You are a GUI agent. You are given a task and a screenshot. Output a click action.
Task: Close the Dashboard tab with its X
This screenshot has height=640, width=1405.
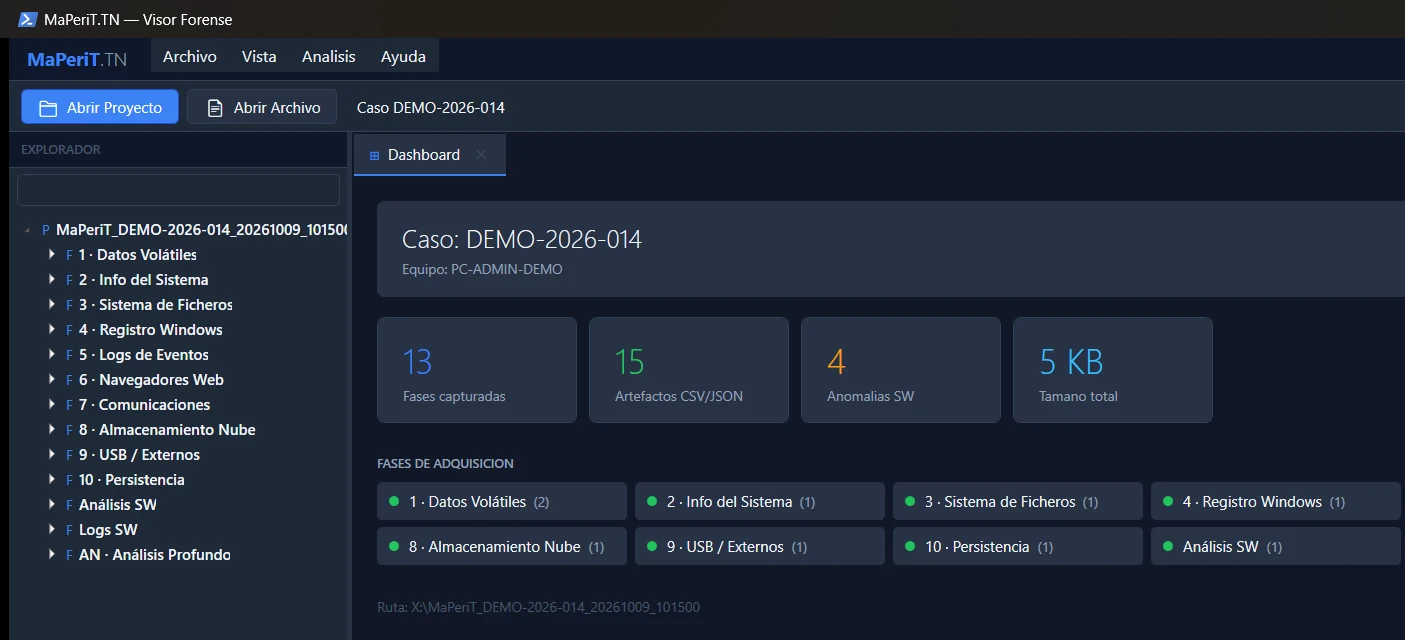[481, 155]
